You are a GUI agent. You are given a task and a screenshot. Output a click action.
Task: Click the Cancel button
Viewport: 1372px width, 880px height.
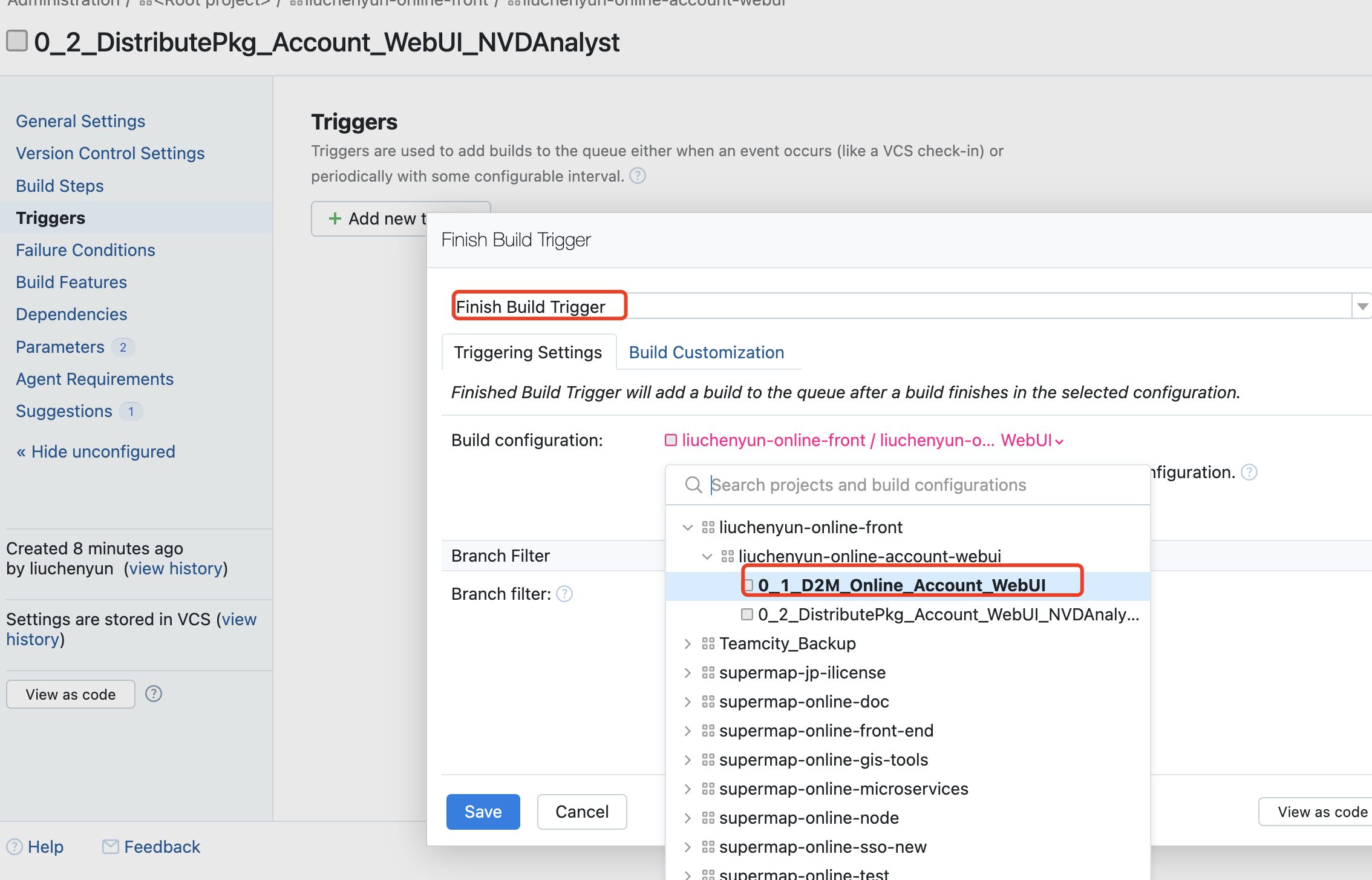(581, 812)
